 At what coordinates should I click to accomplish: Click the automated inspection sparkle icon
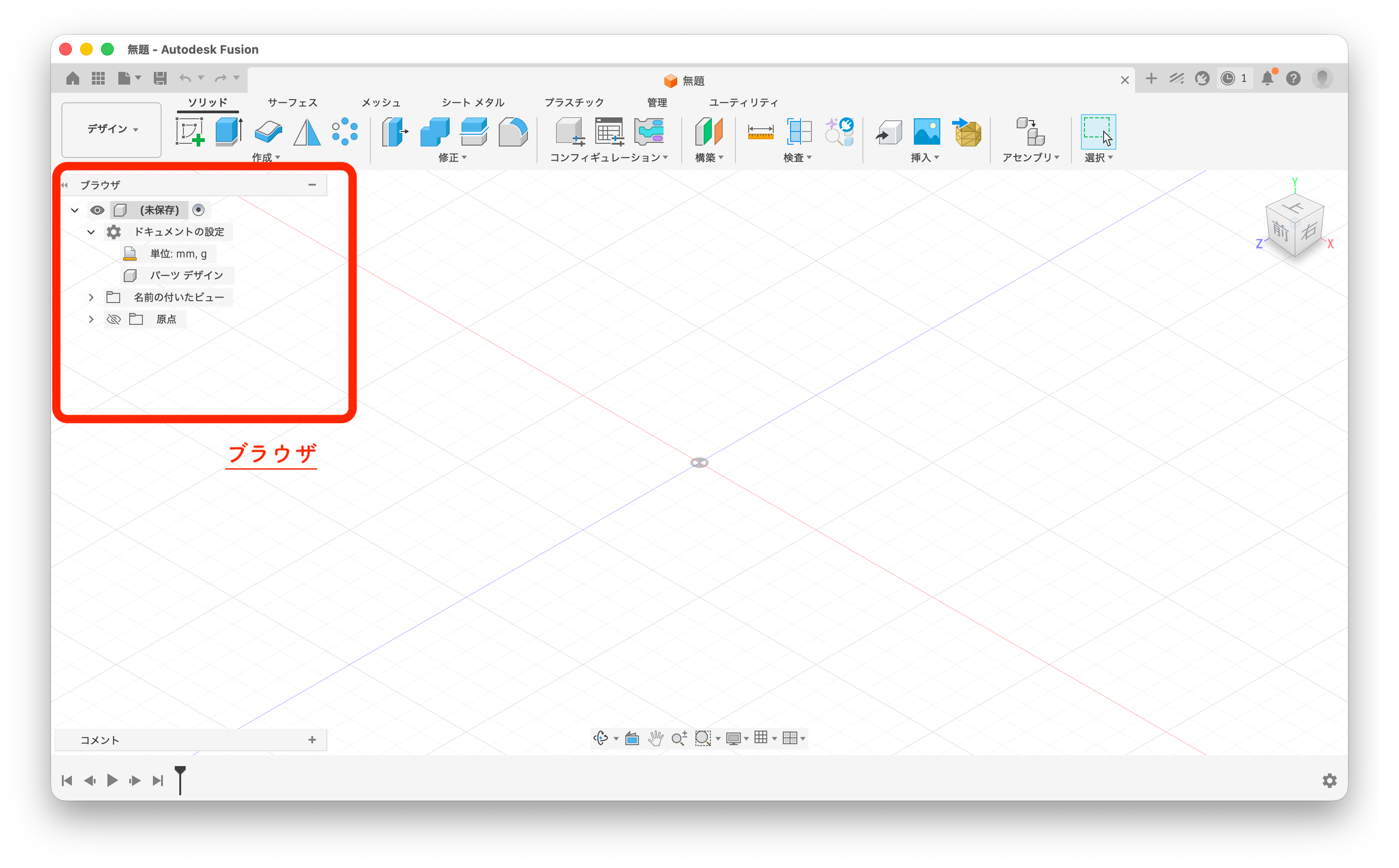tap(839, 132)
